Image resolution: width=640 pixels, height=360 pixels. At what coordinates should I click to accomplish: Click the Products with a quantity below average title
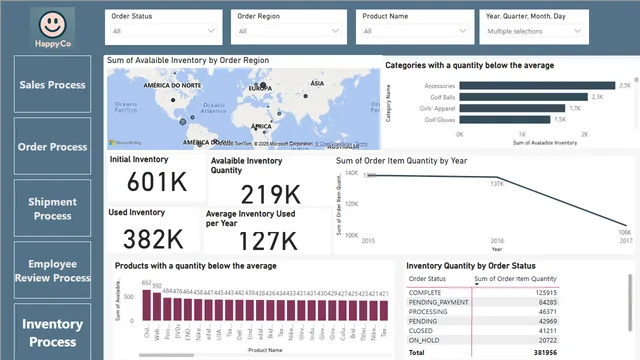pyautogui.click(x=196, y=266)
